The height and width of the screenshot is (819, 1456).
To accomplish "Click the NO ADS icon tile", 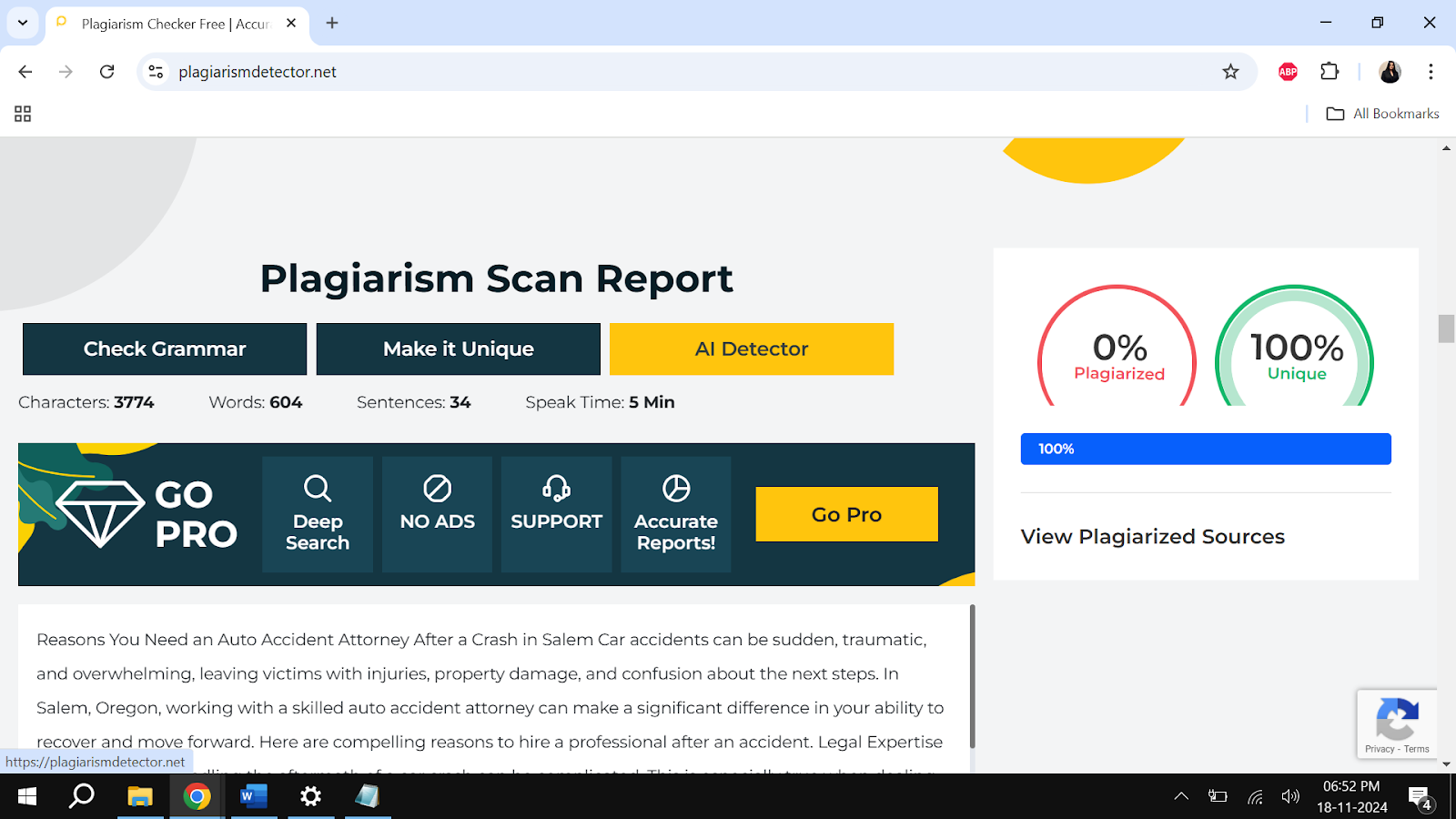I will point(437,514).
